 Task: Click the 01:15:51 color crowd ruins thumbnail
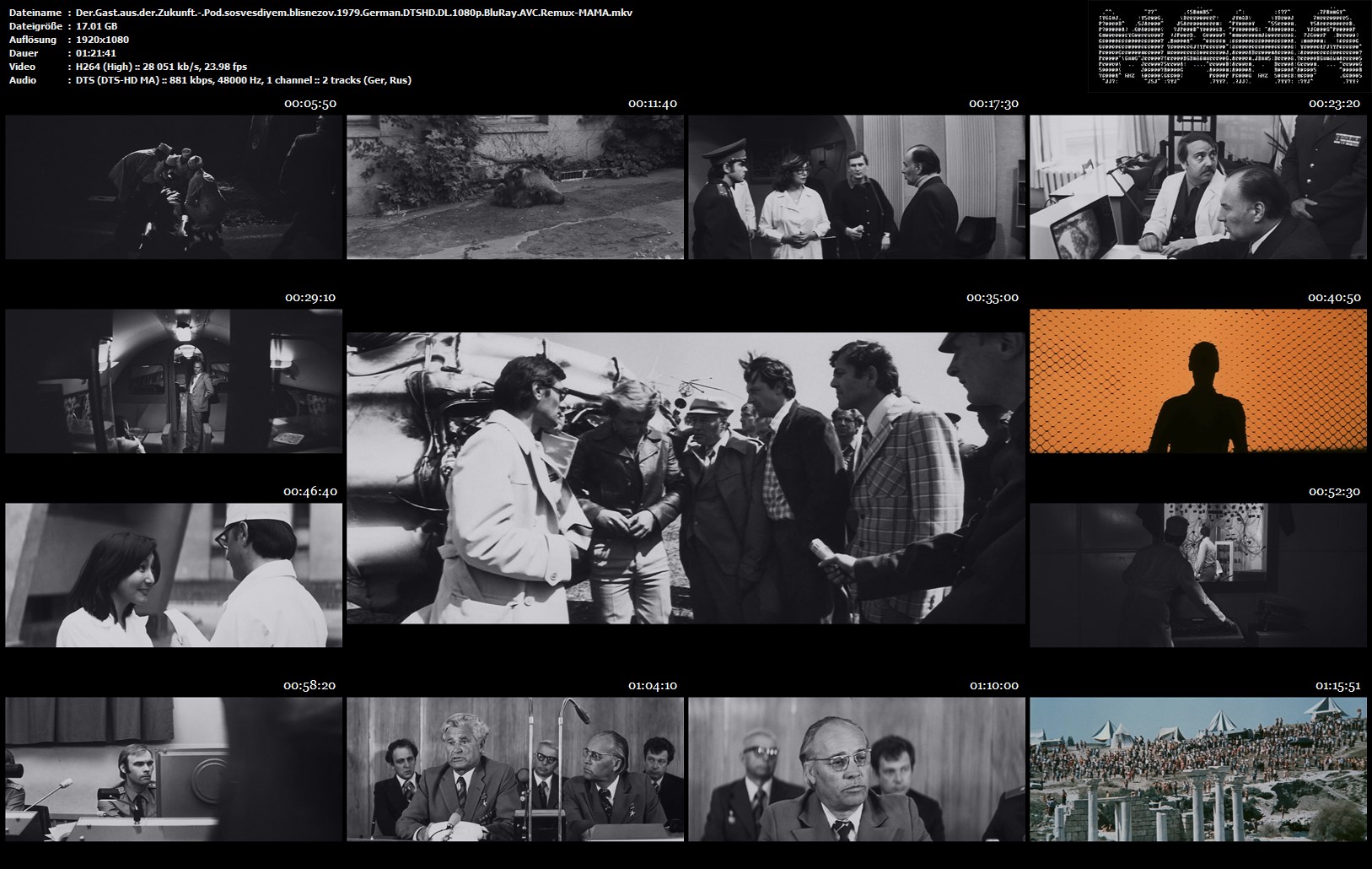pos(1197,769)
